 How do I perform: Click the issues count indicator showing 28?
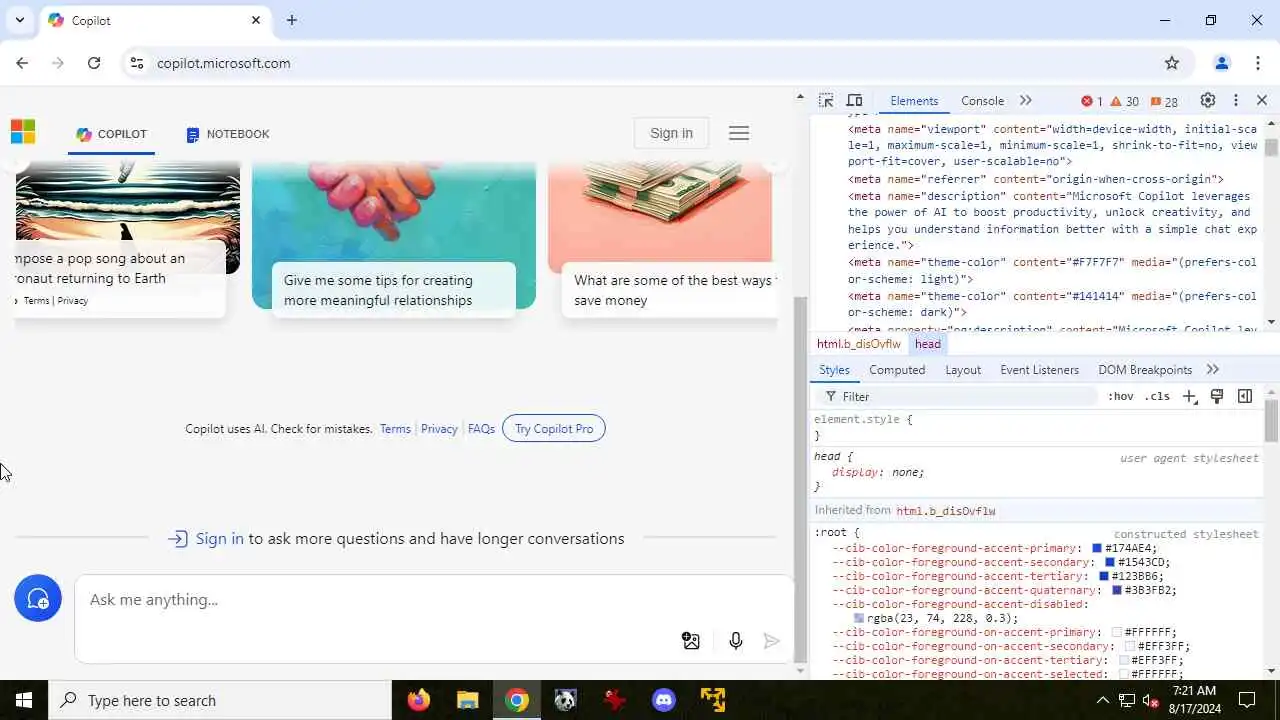1164,101
